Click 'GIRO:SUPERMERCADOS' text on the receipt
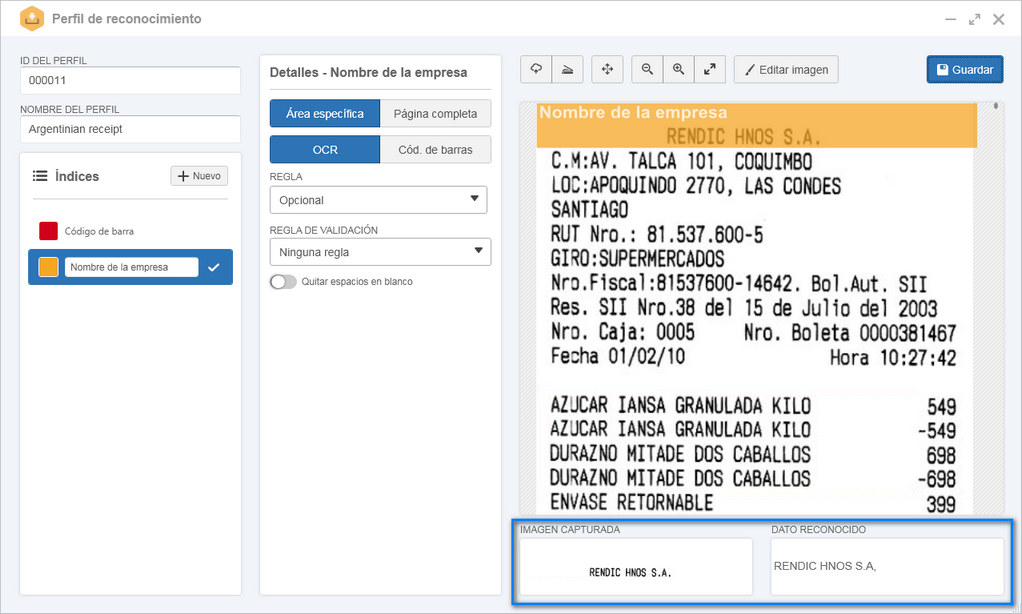The width and height of the screenshot is (1022, 614). 637,259
